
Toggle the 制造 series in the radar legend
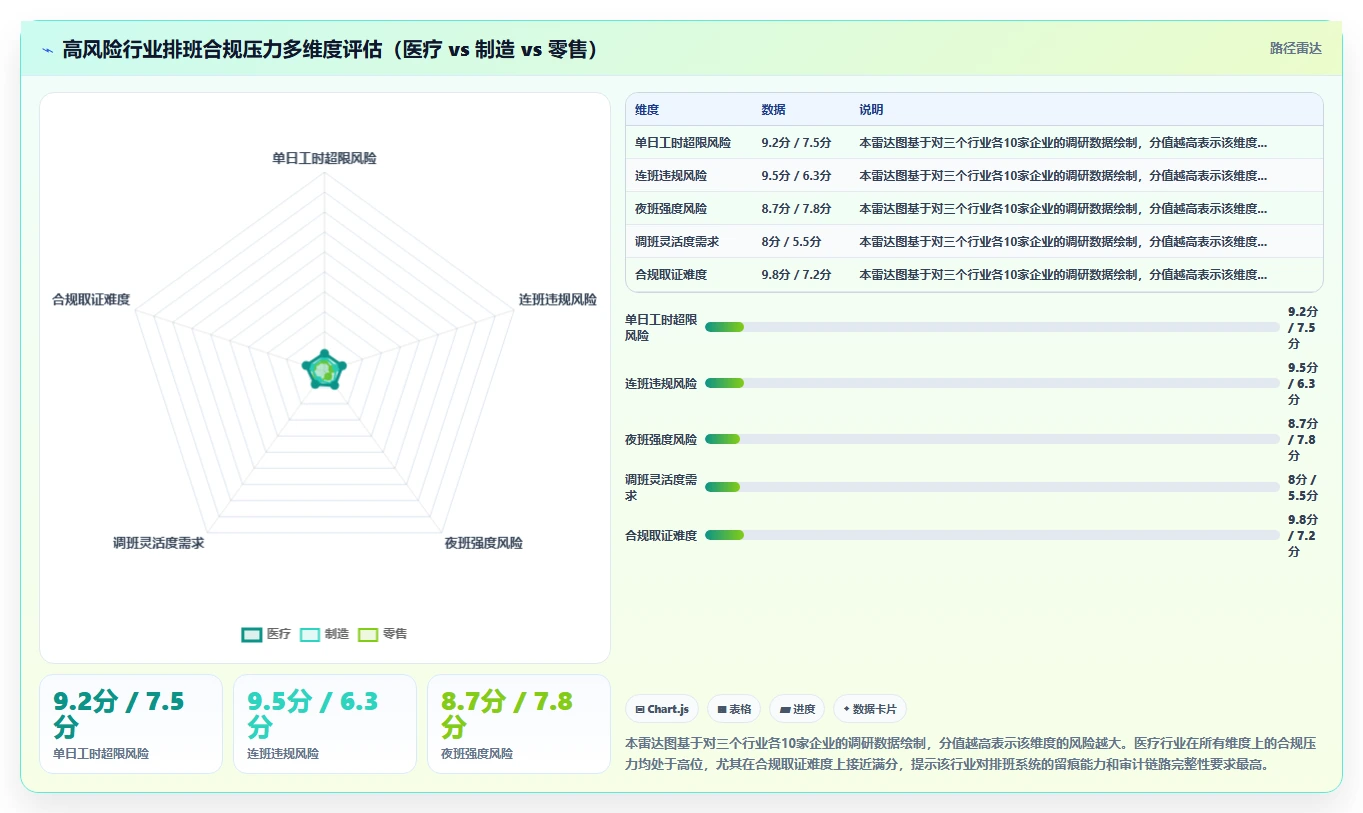(x=324, y=634)
